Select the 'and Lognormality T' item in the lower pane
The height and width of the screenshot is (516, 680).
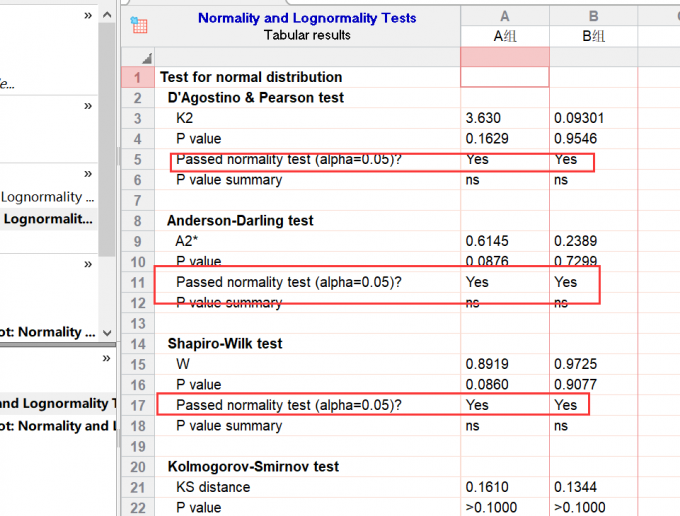pyautogui.click(x=55, y=403)
